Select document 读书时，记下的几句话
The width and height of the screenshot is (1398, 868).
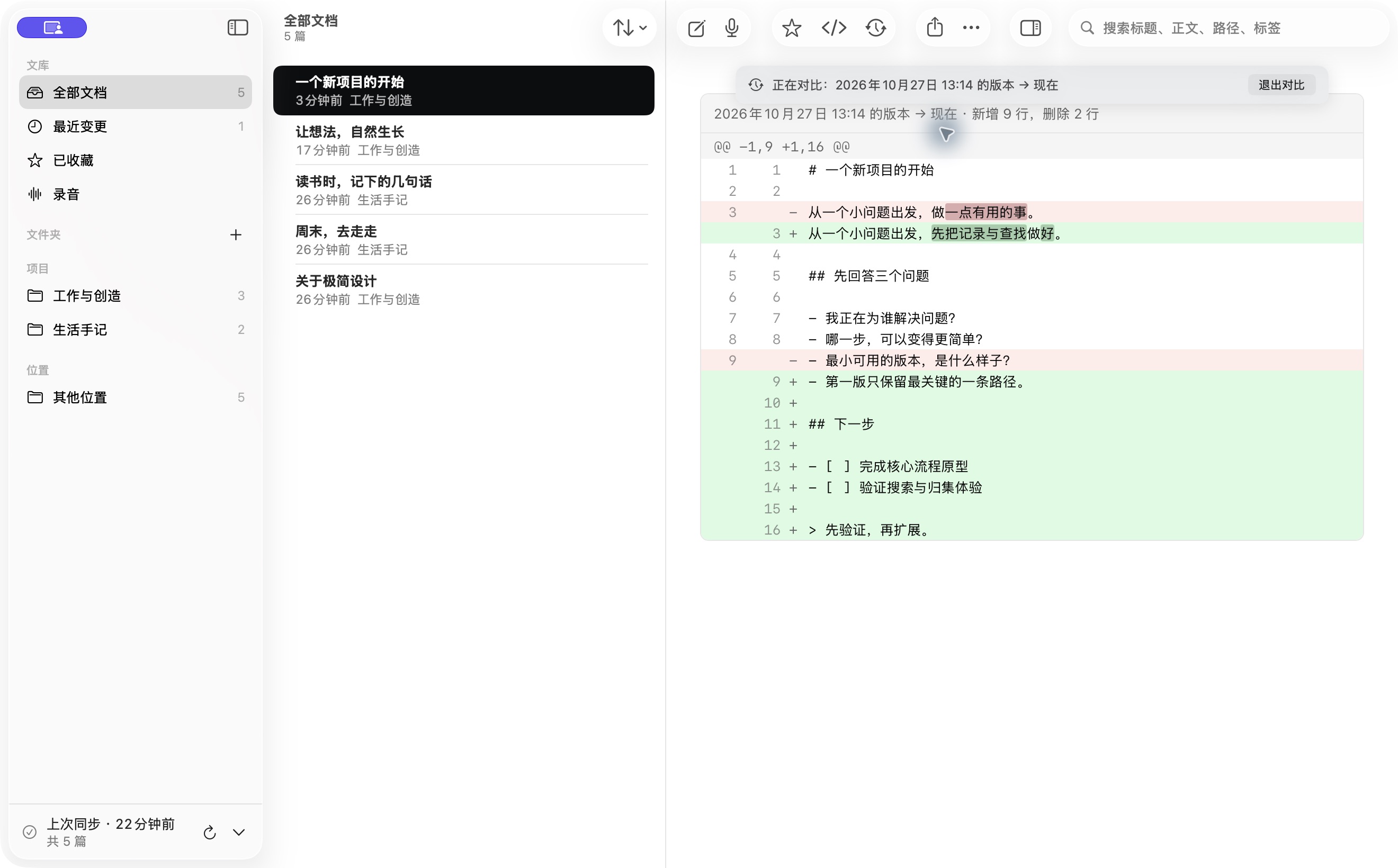coord(463,190)
